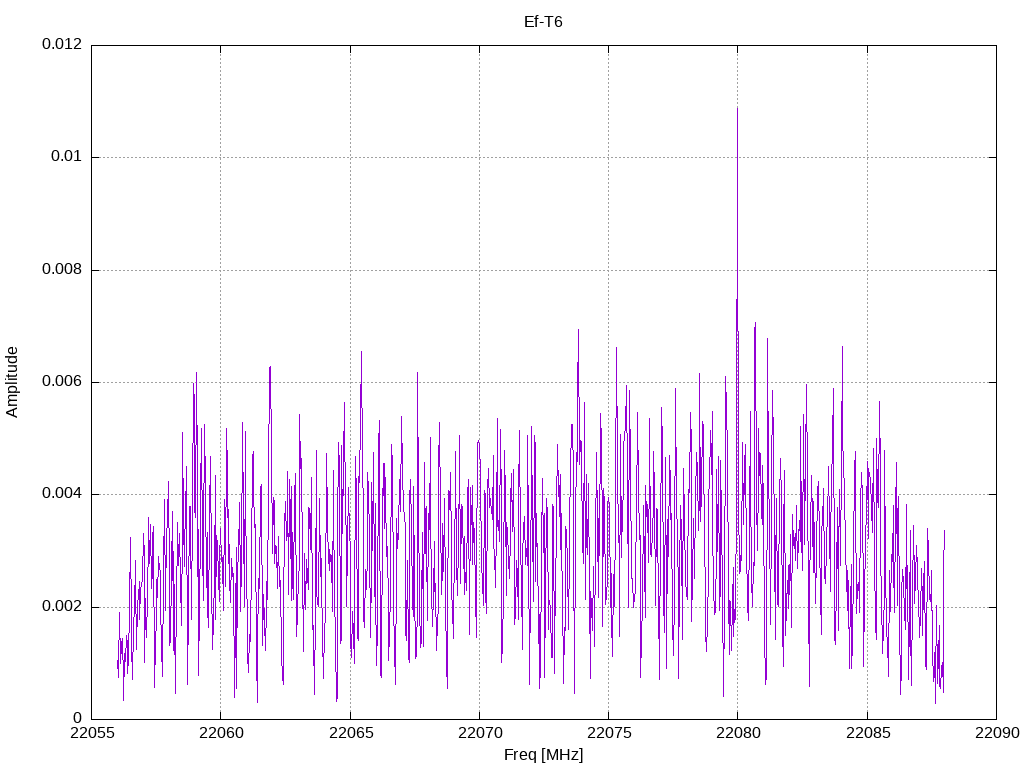Click x-axis tick label 22090
The image size is (1024, 768).
[x=997, y=733]
